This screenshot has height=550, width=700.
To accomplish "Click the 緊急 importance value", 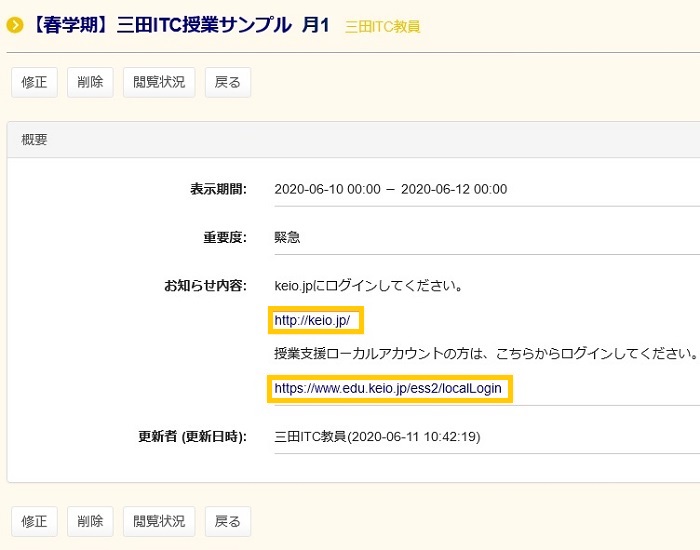I will click(x=287, y=238).
